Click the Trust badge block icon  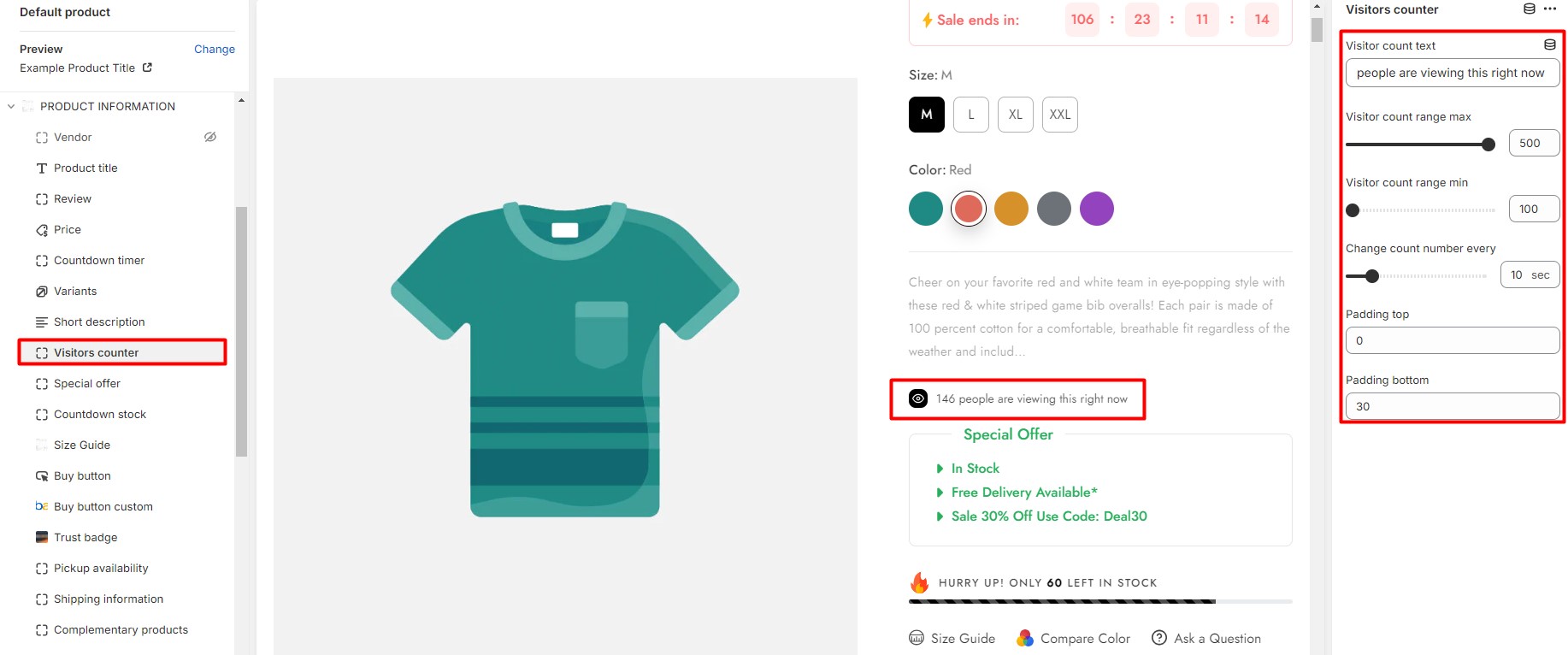pyautogui.click(x=42, y=538)
